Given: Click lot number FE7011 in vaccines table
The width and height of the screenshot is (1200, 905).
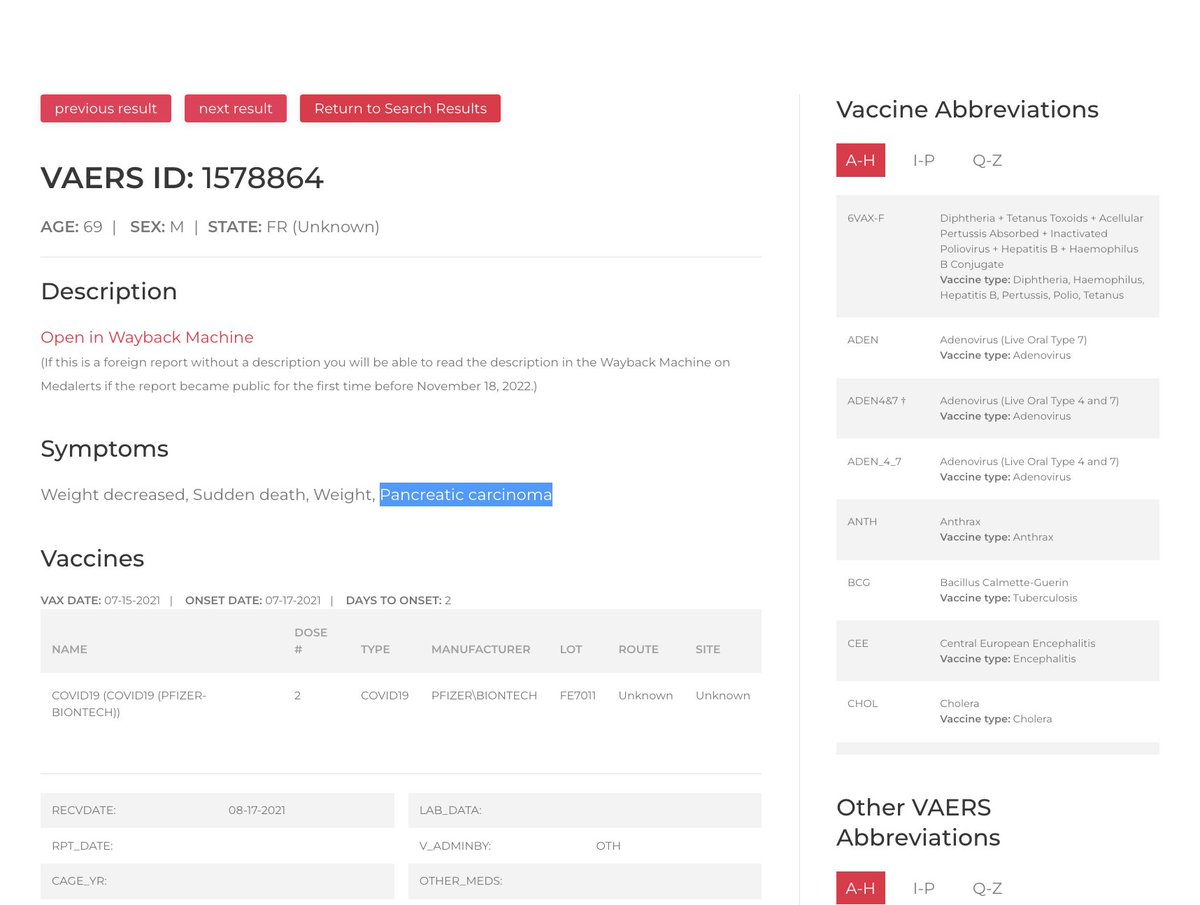Looking at the screenshot, I should point(577,695).
